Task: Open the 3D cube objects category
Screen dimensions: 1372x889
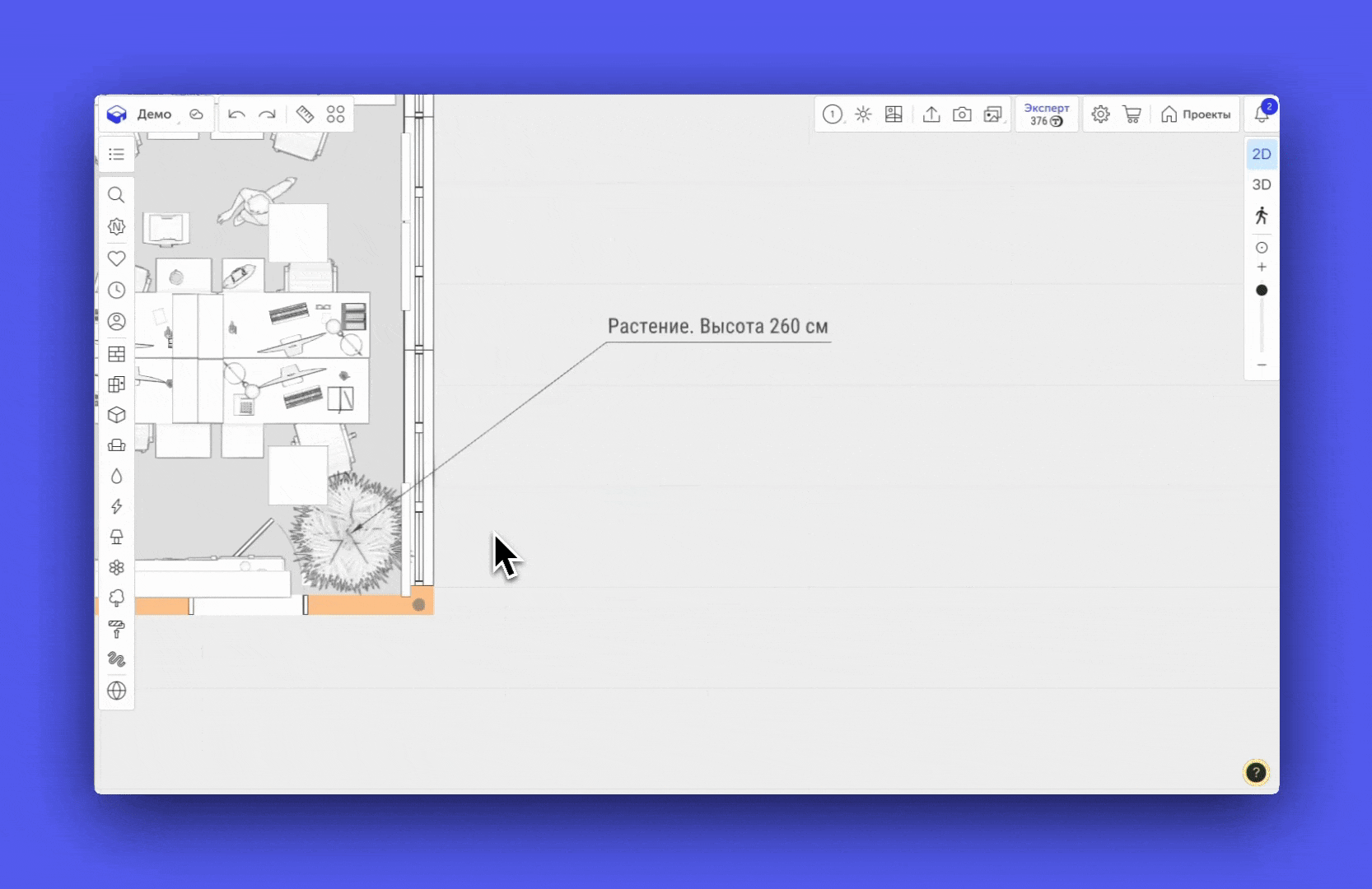Action: click(116, 415)
